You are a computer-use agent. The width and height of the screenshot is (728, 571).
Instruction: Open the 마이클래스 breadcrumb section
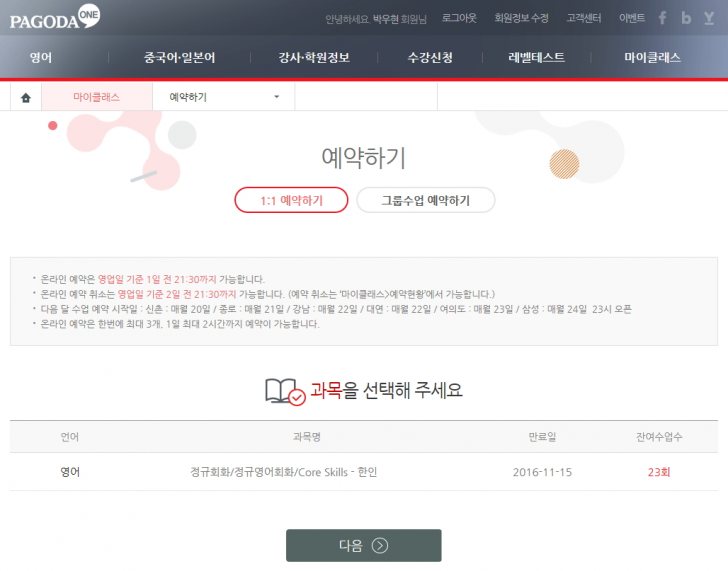(96, 97)
